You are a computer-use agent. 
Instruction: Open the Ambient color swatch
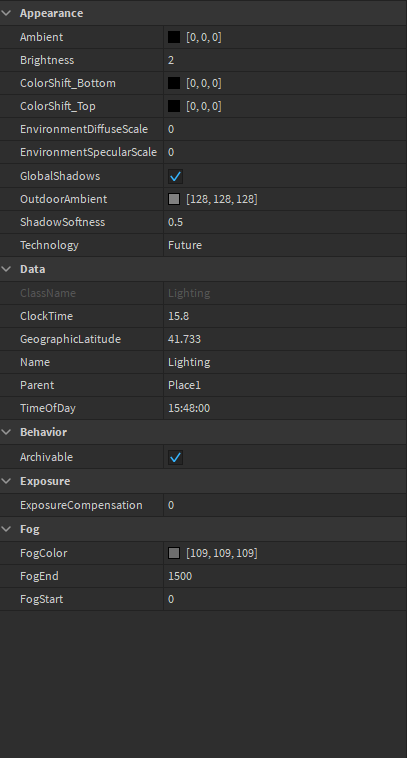tap(174, 37)
